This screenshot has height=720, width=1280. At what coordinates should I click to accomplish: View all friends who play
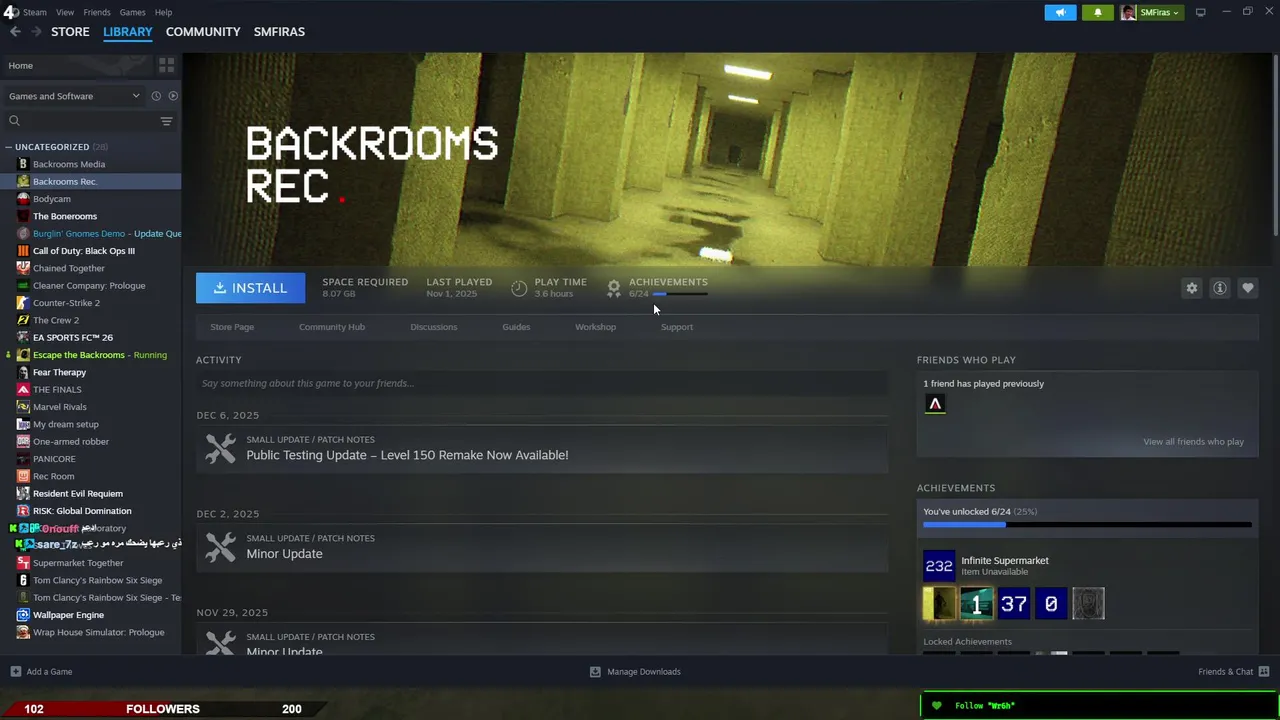click(1194, 442)
